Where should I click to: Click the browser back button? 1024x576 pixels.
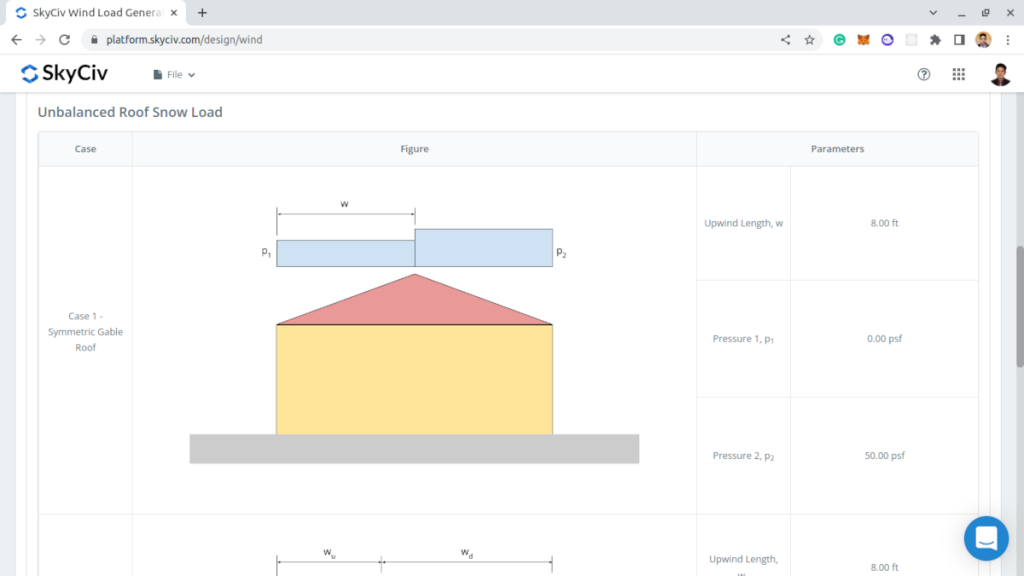[x=15, y=39]
